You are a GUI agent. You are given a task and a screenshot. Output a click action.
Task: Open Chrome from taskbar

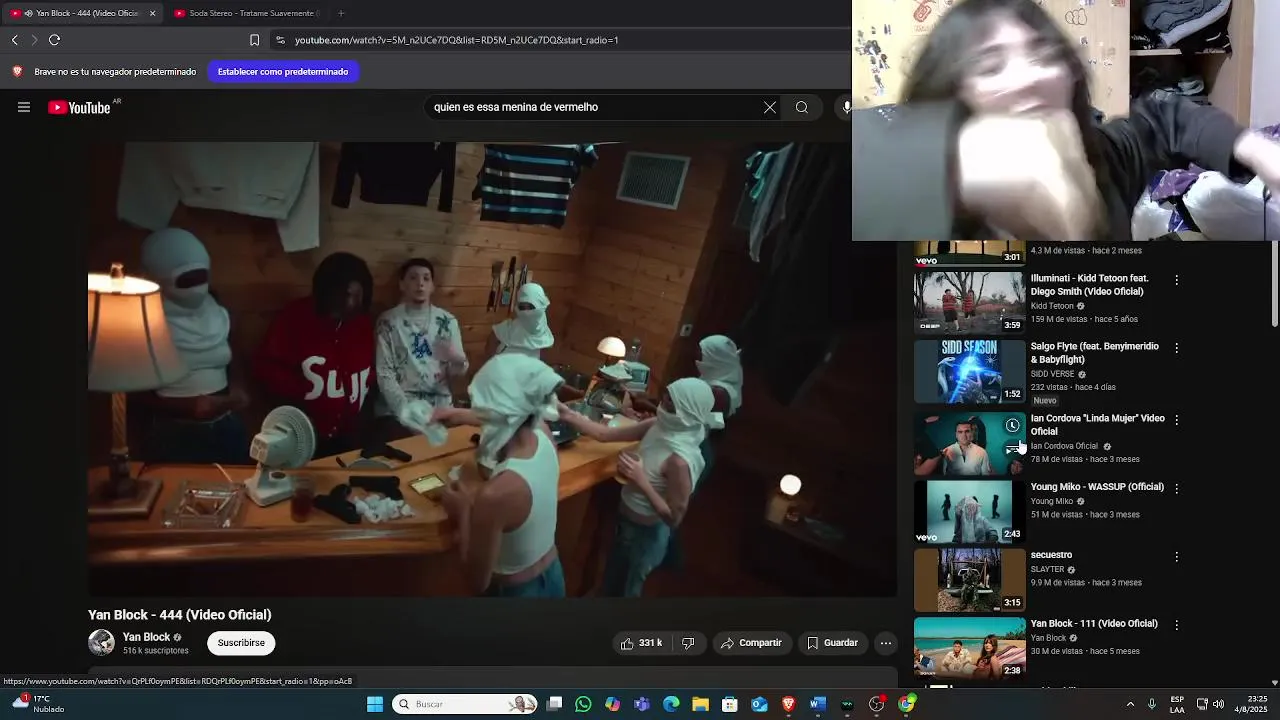(906, 704)
